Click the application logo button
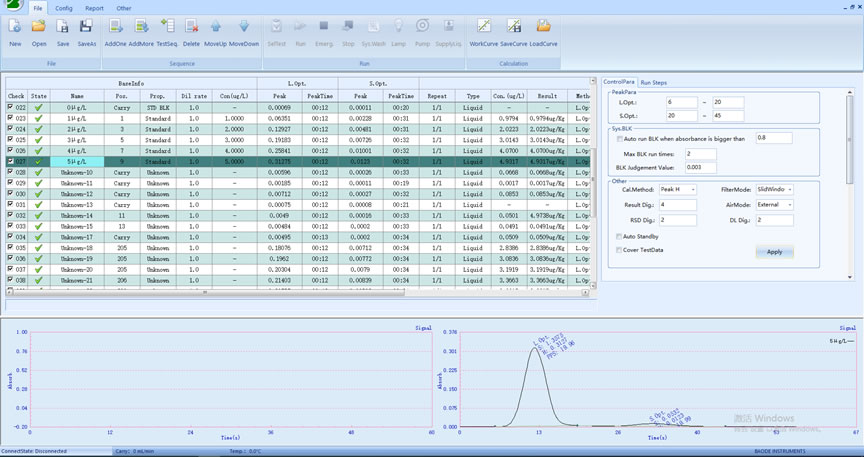 click(13, 4)
